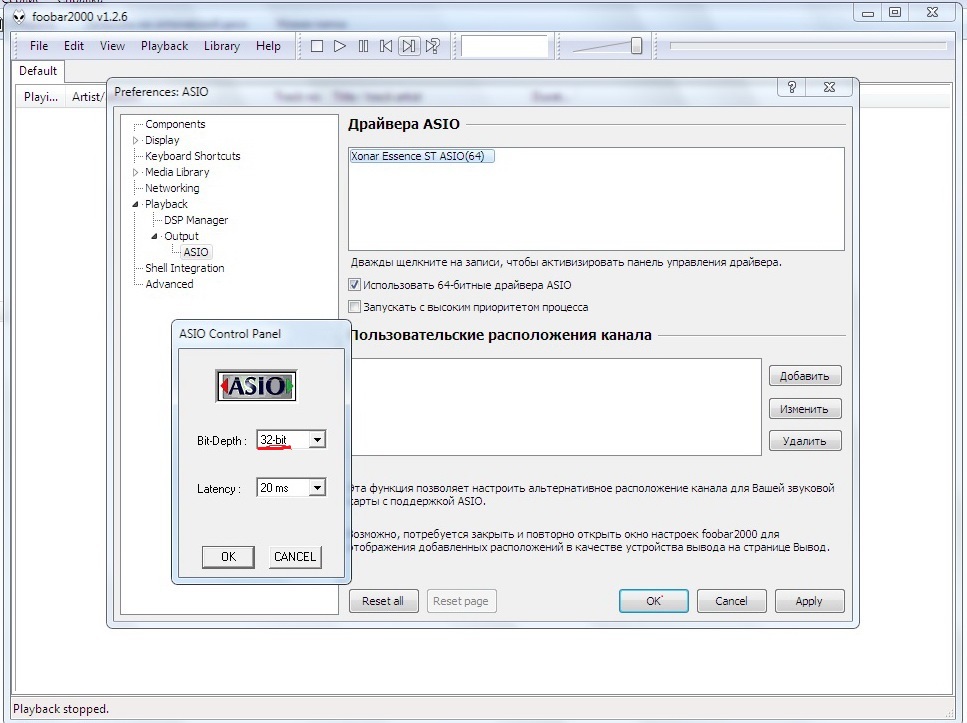Select Xonar Essence ST ASIO(64) driver
This screenshot has height=723, width=967.
421,156
